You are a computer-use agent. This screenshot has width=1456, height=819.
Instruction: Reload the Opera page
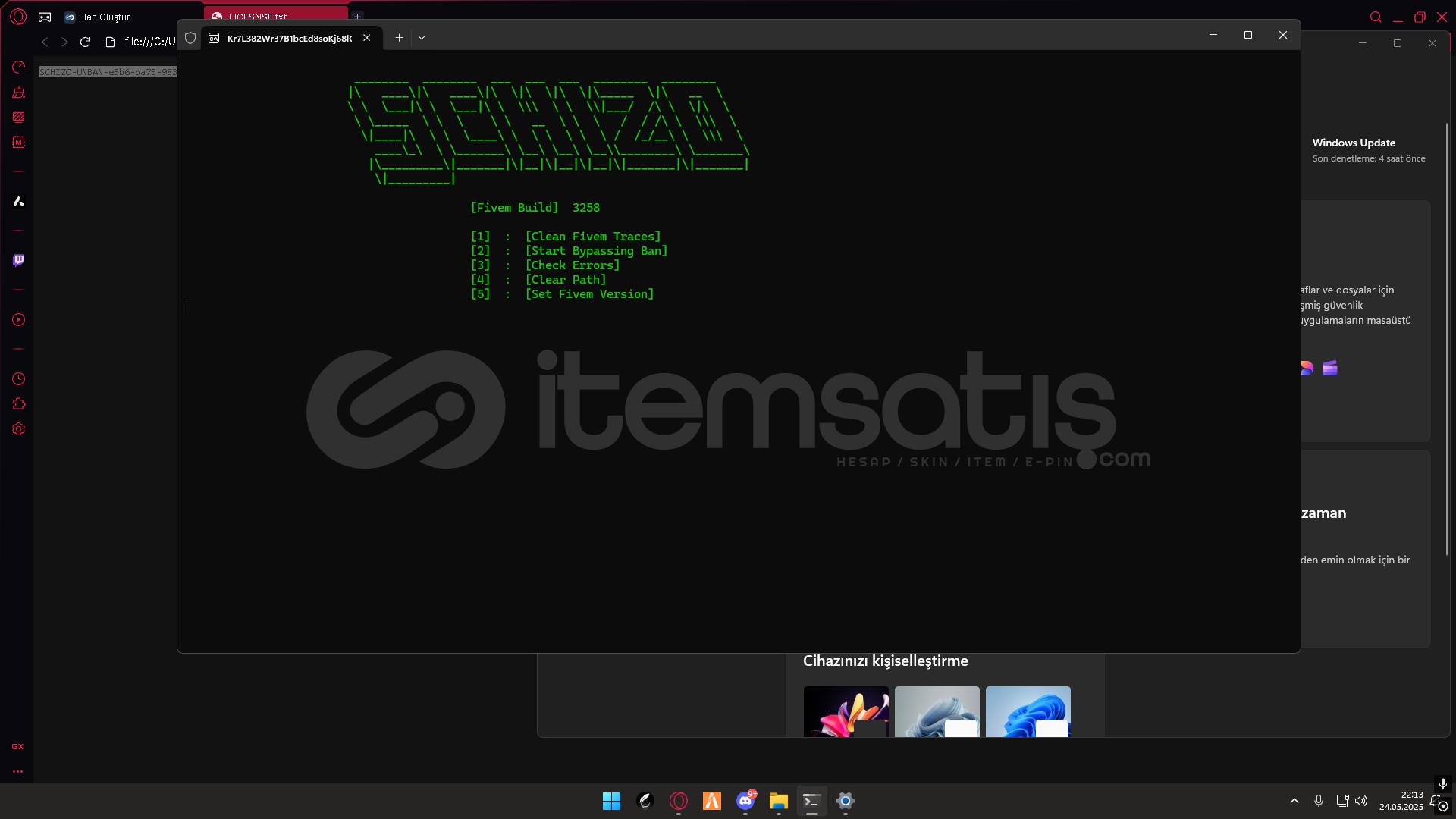[x=85, y=42]
